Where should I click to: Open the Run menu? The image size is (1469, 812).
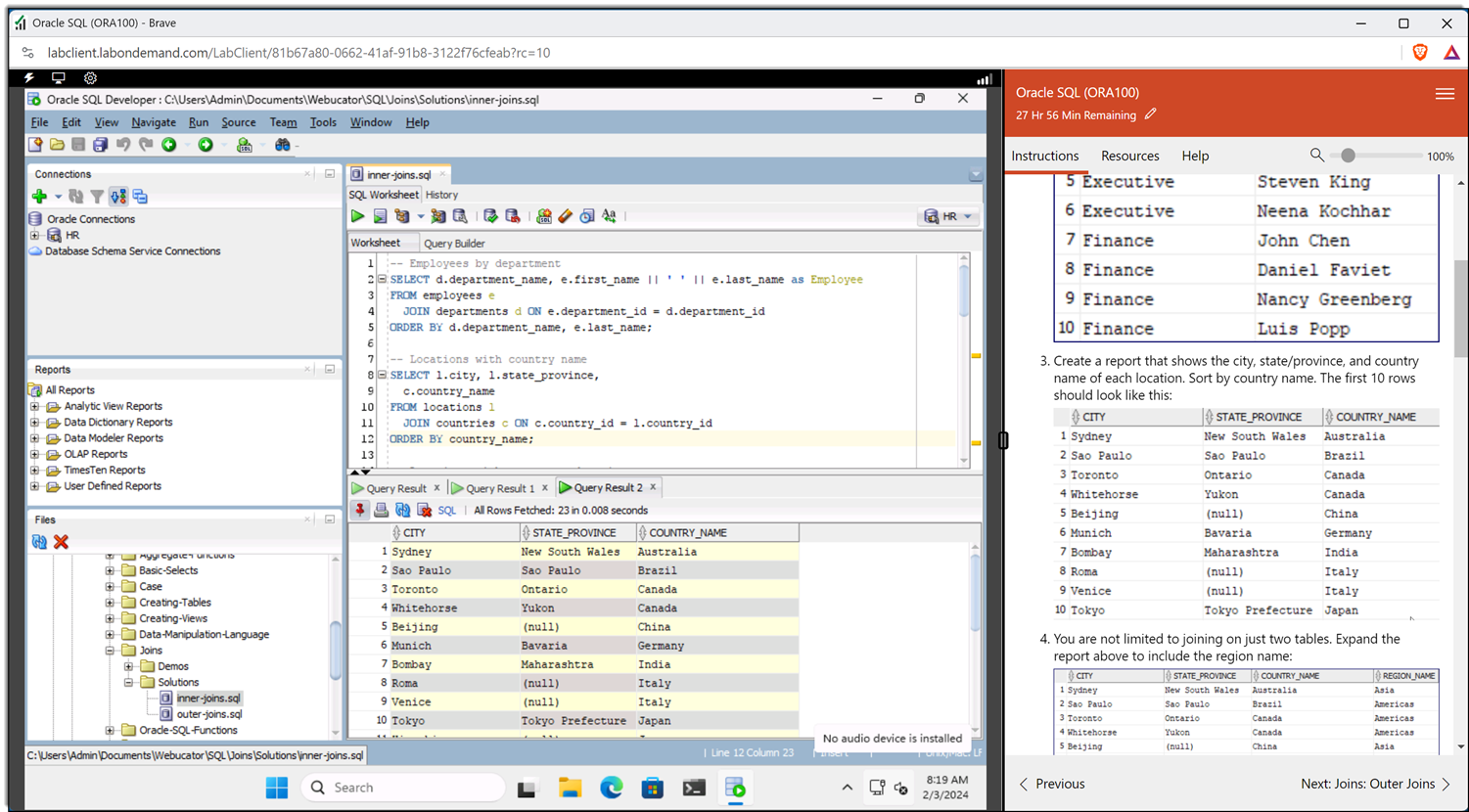199,122
